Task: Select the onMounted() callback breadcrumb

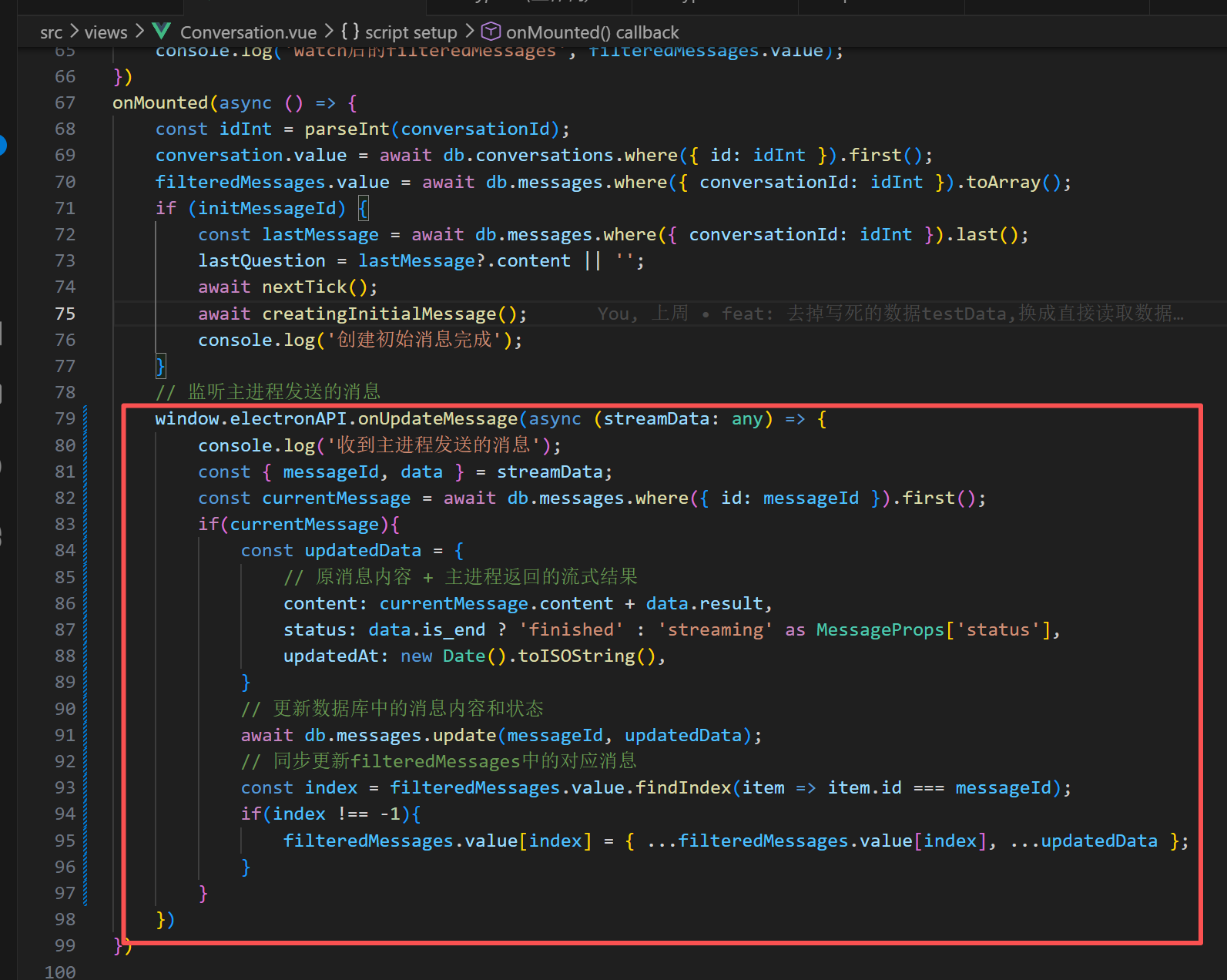Action: tap(592, 32)
